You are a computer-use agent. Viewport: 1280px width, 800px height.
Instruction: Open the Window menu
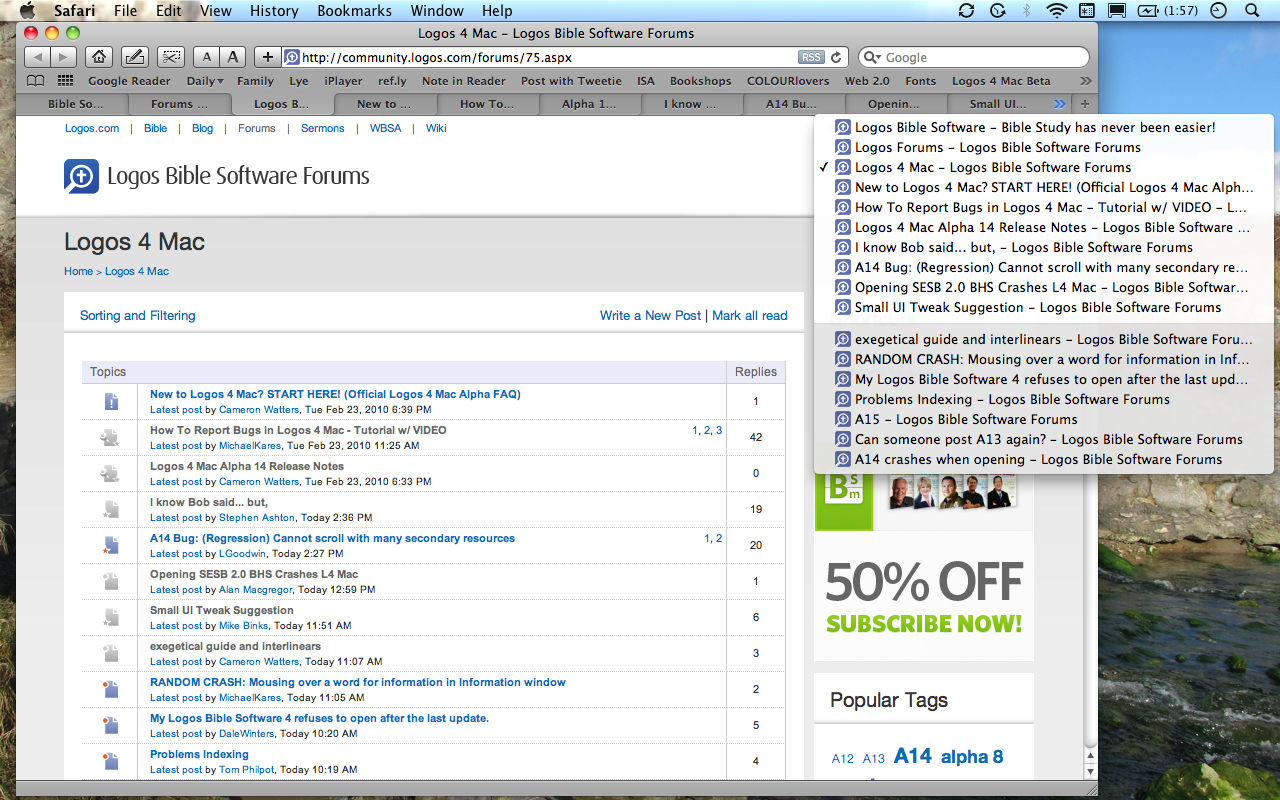tap(437, 11)
